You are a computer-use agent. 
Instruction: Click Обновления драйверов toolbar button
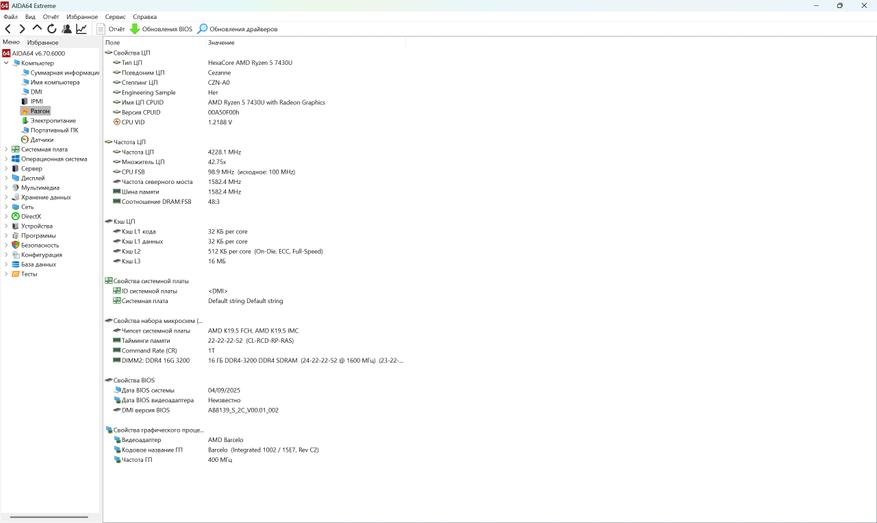point(238,29)
